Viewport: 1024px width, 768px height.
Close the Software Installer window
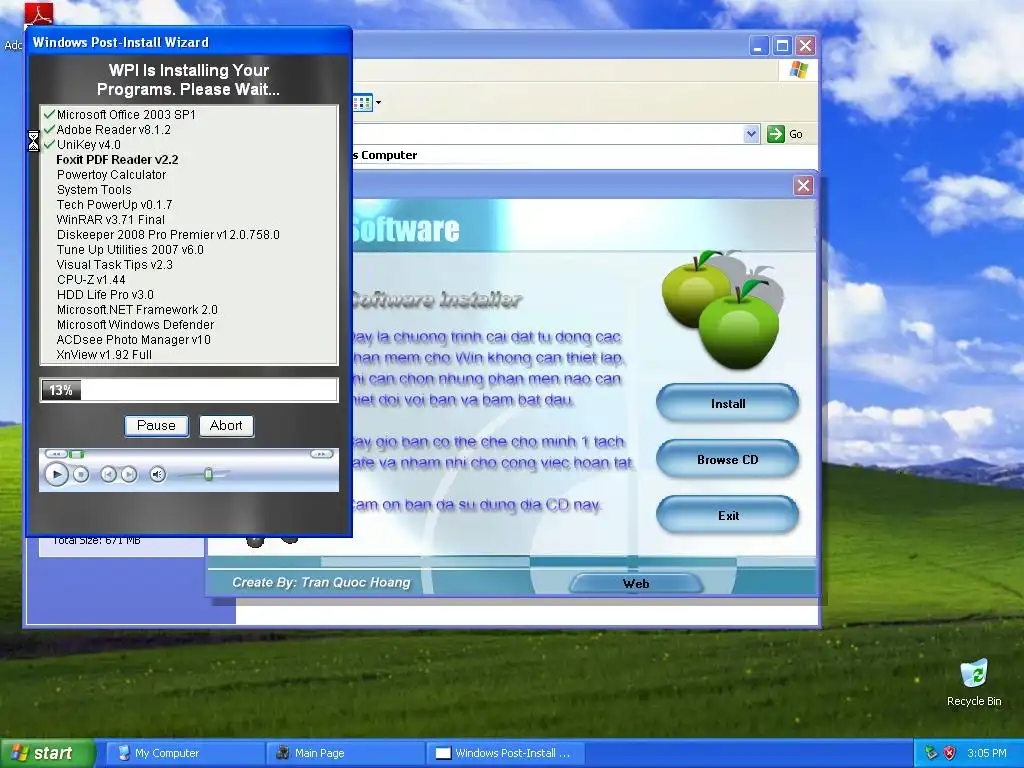803,185
